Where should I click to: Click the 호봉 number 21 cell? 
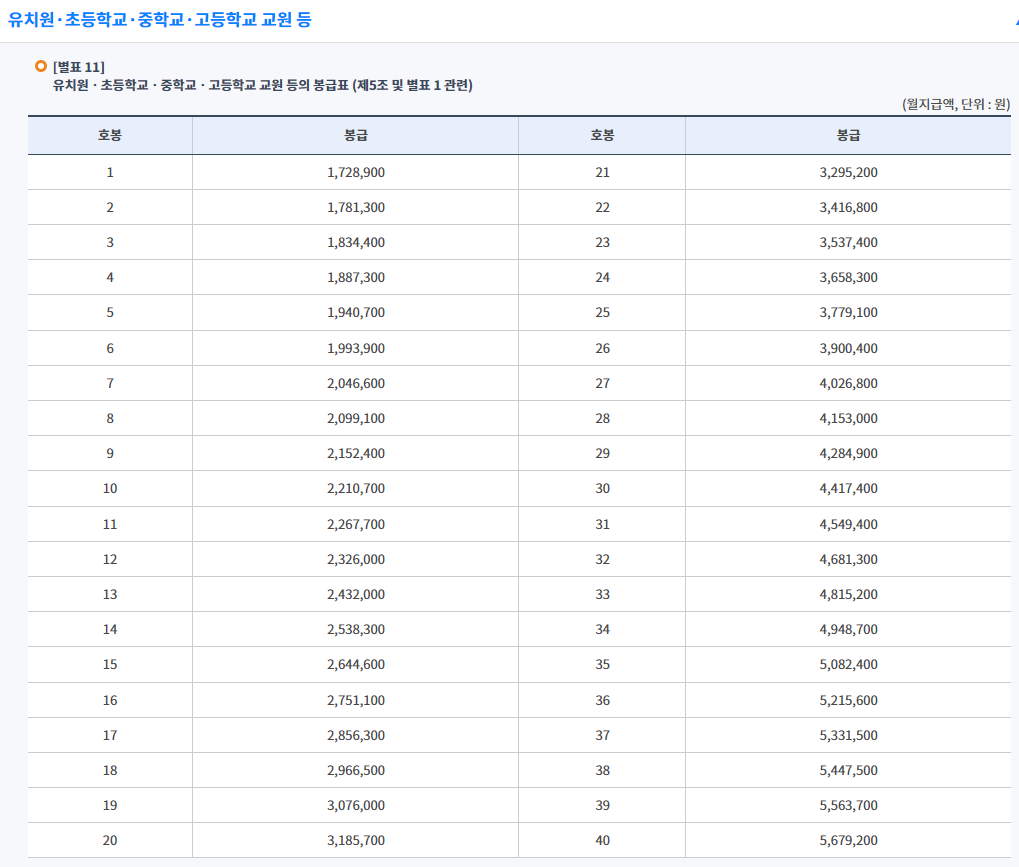pyautogui.click(x=602, y=172)
